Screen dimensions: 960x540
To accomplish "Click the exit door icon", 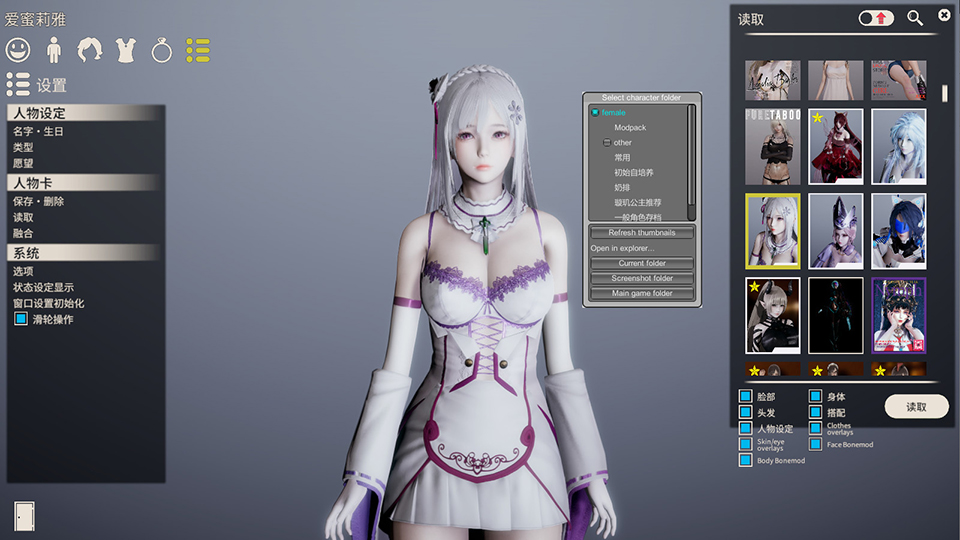I will 25,515.
